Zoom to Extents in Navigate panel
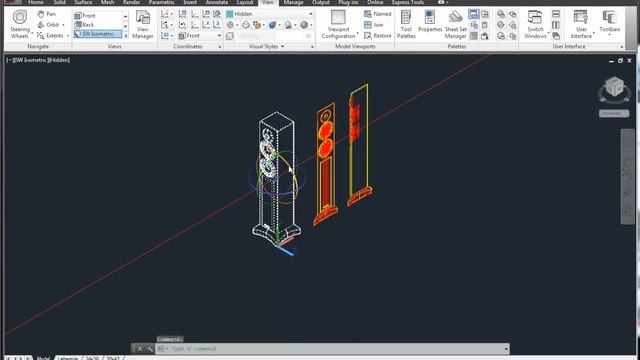The image size is (640, 360). point(50,36)
